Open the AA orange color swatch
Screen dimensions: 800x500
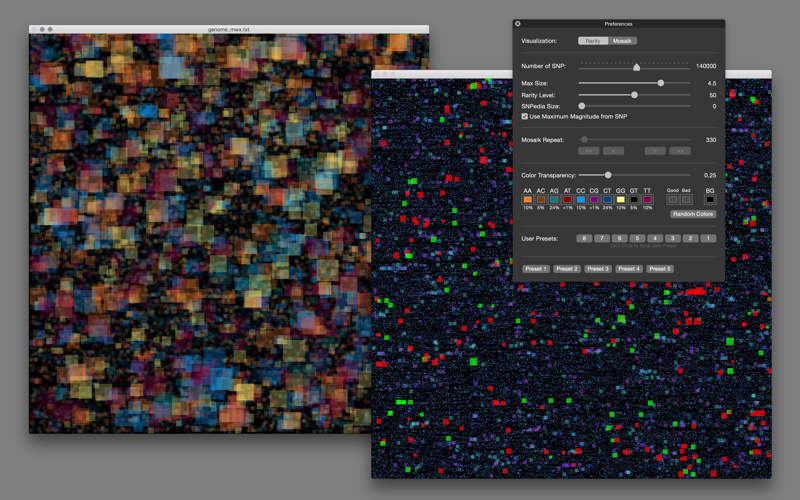[528, 199]
